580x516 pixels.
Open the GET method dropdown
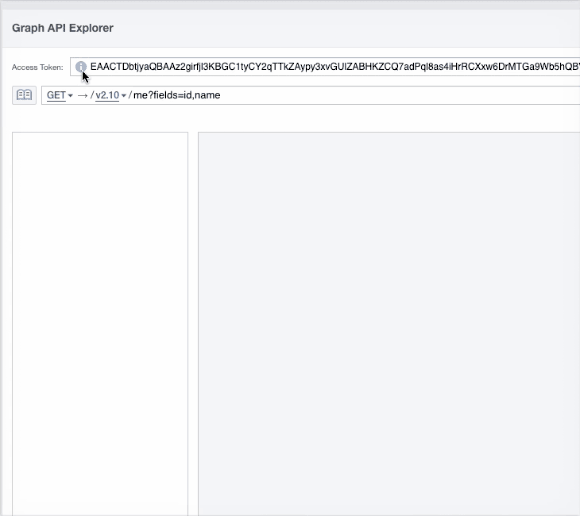tap(60, 95)
